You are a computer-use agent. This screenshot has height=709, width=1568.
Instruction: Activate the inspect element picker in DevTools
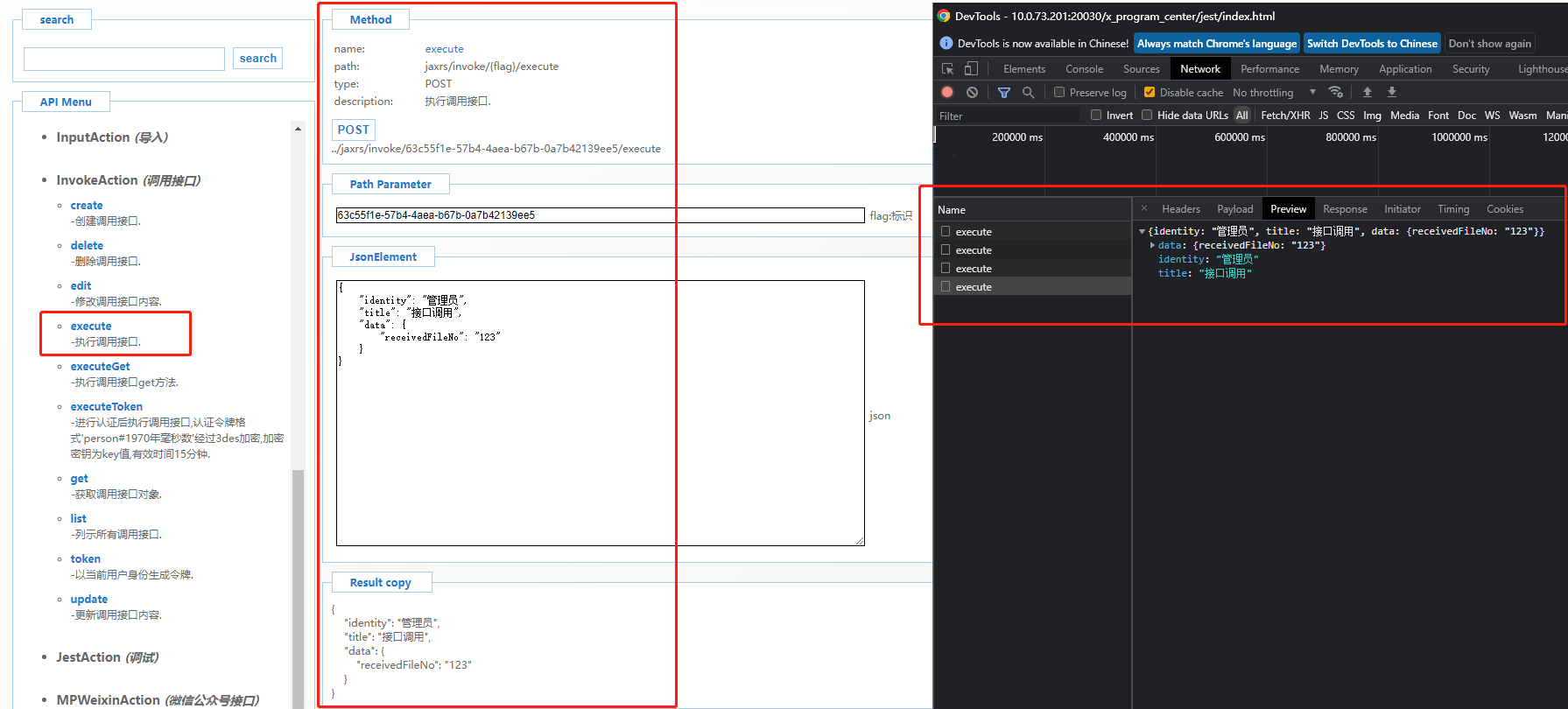[947, 69]
